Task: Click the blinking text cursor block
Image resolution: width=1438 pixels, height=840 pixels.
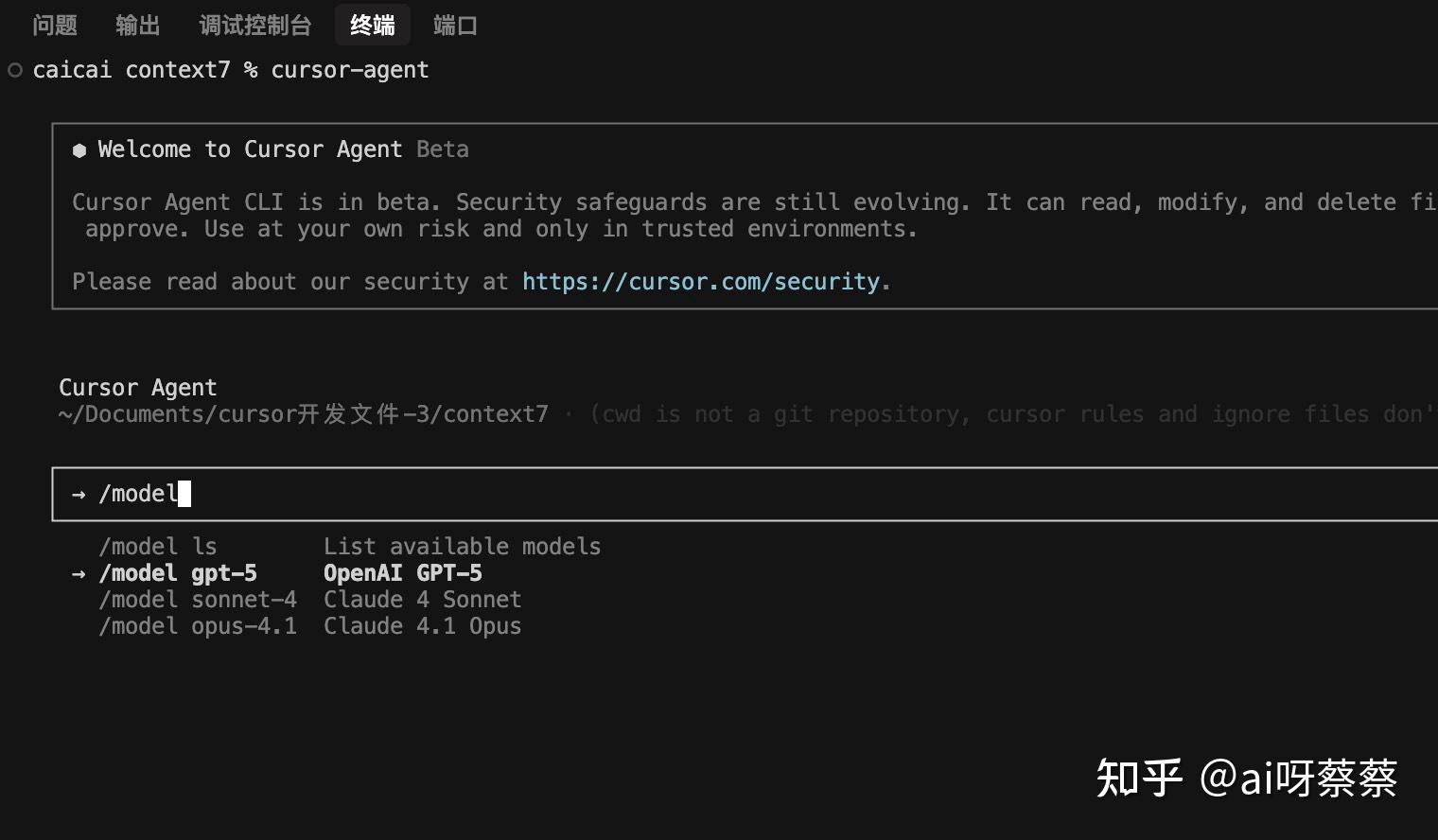Action: coord(184,493)
